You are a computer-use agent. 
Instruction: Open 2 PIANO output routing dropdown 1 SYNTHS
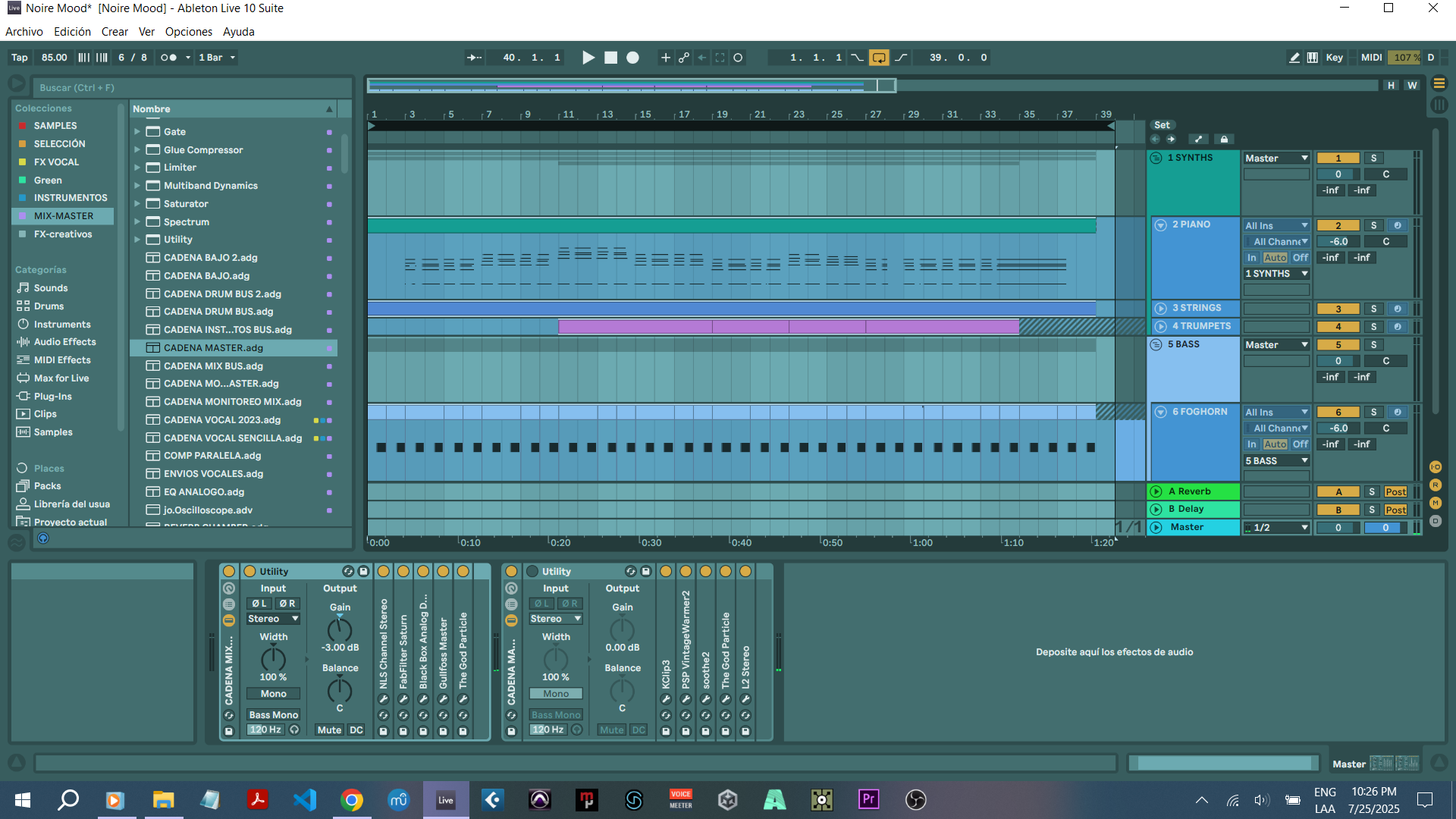click(1276, 274)
